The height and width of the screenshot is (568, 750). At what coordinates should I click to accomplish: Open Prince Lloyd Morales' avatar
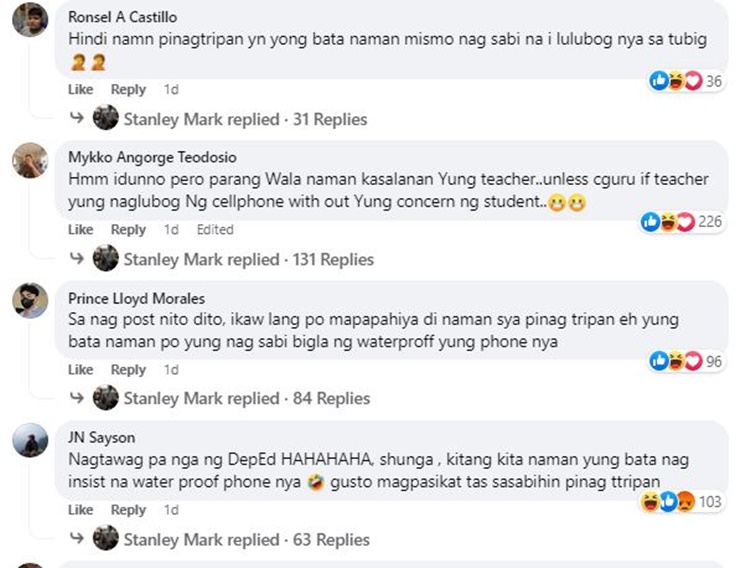point(30,301)
